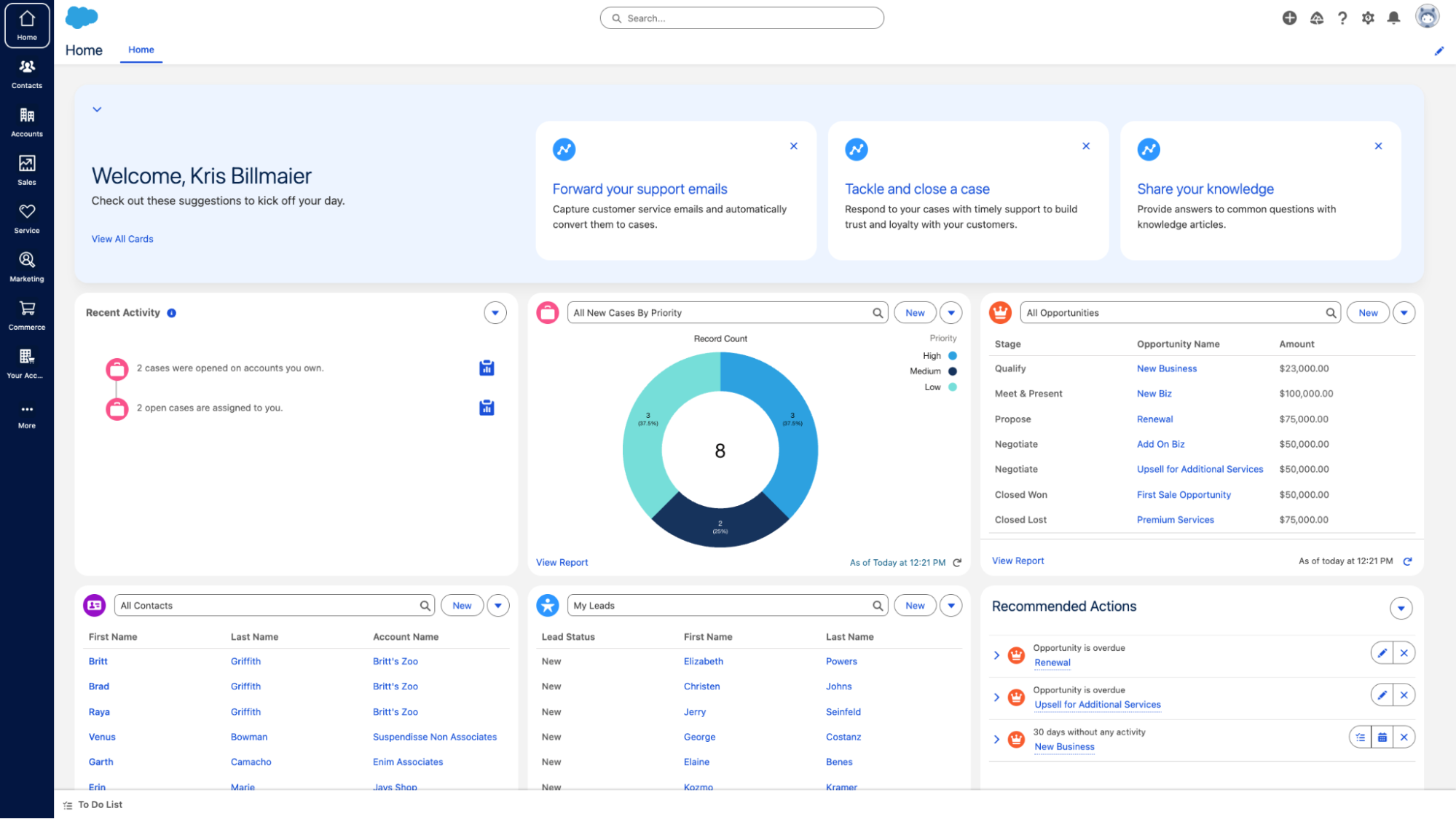
Task: Open New Business opportunity link
Action: [x=1166, y=368]
